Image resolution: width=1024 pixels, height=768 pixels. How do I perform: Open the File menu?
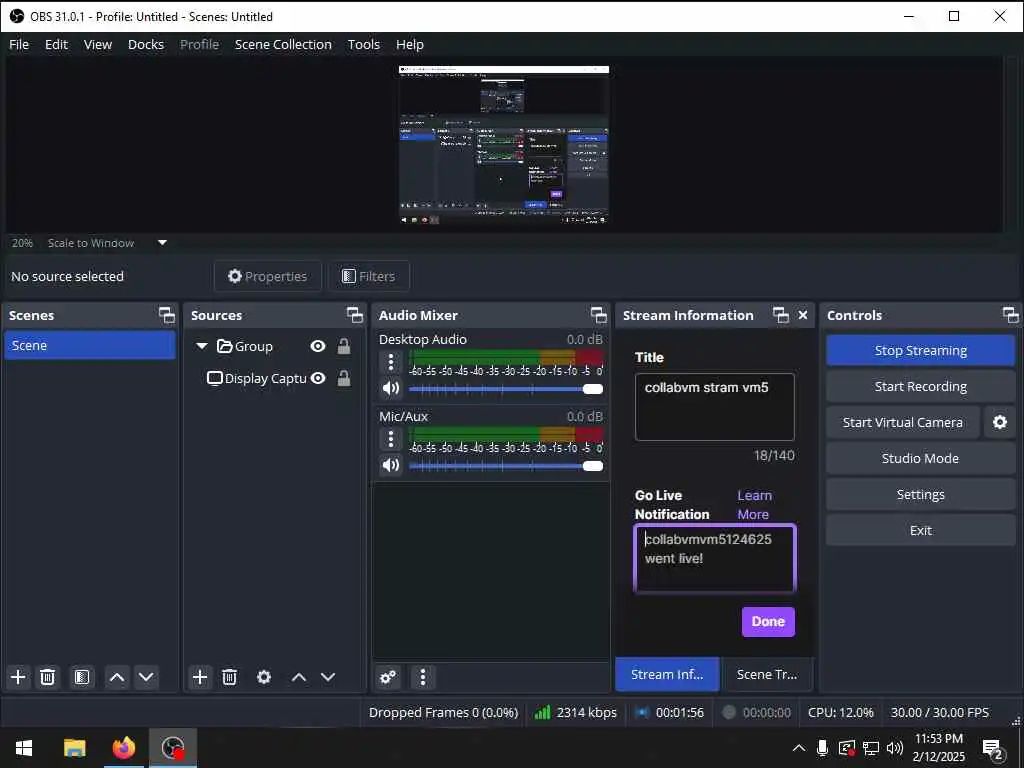pyautogui.click(x=19, y=44)
